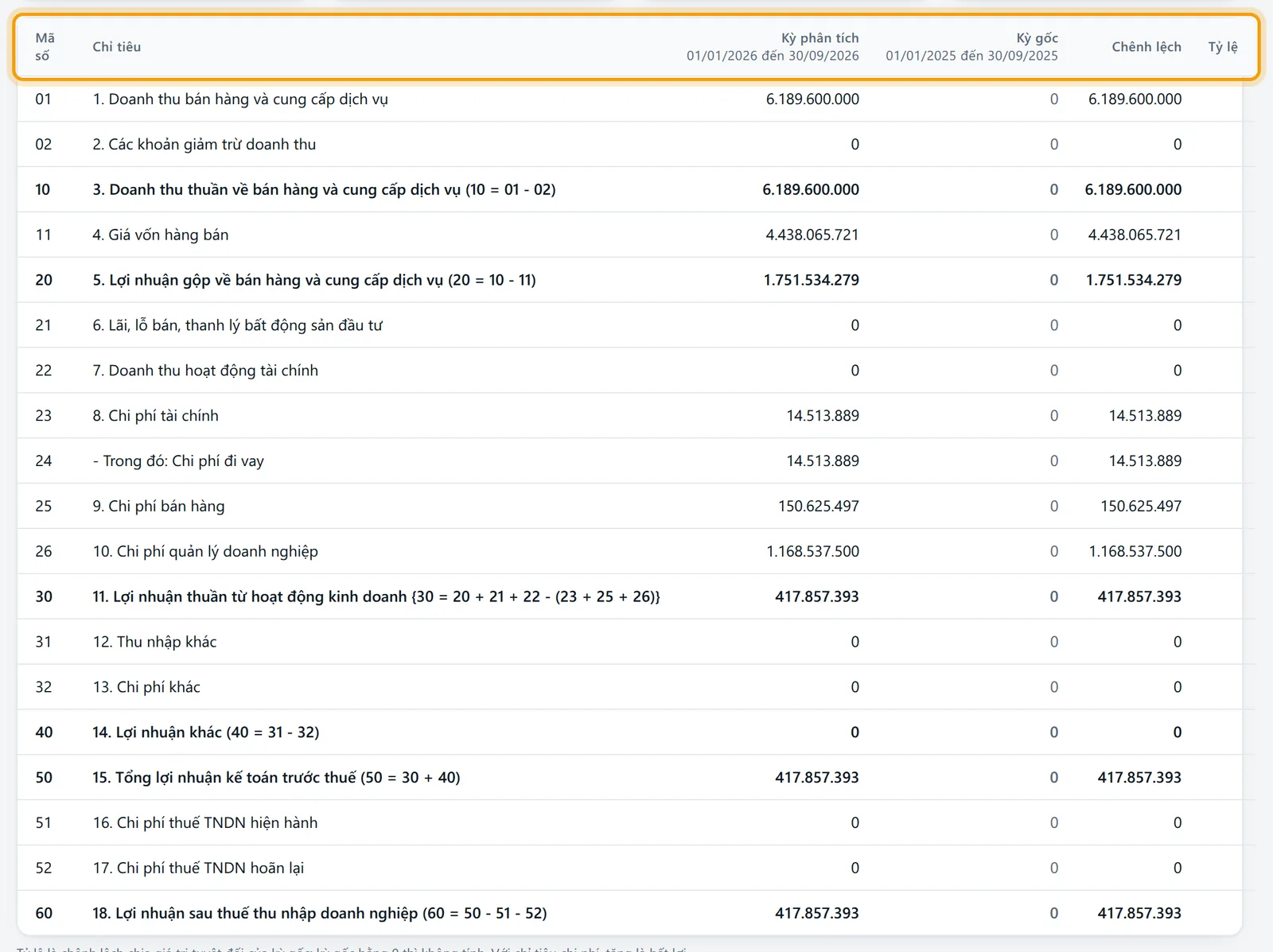Image resolution: width=1273 pixels, height=952 pixels.
Task: Click Chênh lệch value 14.513.889 for Chi phí đi vay
Action: [x=1146, y=461]
